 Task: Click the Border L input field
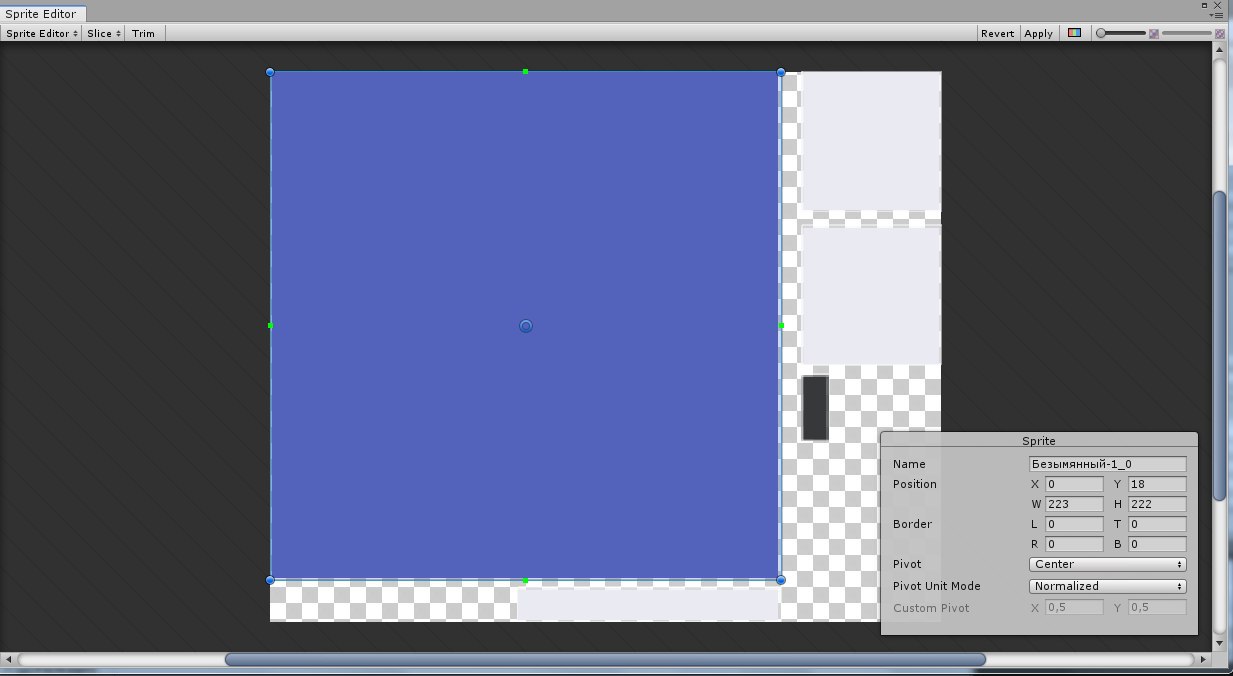1074,524
